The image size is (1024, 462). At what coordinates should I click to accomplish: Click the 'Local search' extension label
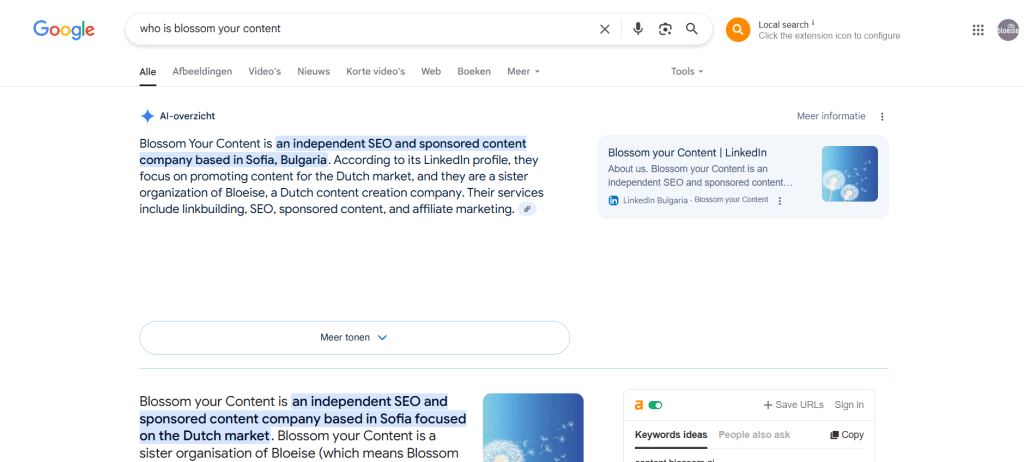pos(783,25)
